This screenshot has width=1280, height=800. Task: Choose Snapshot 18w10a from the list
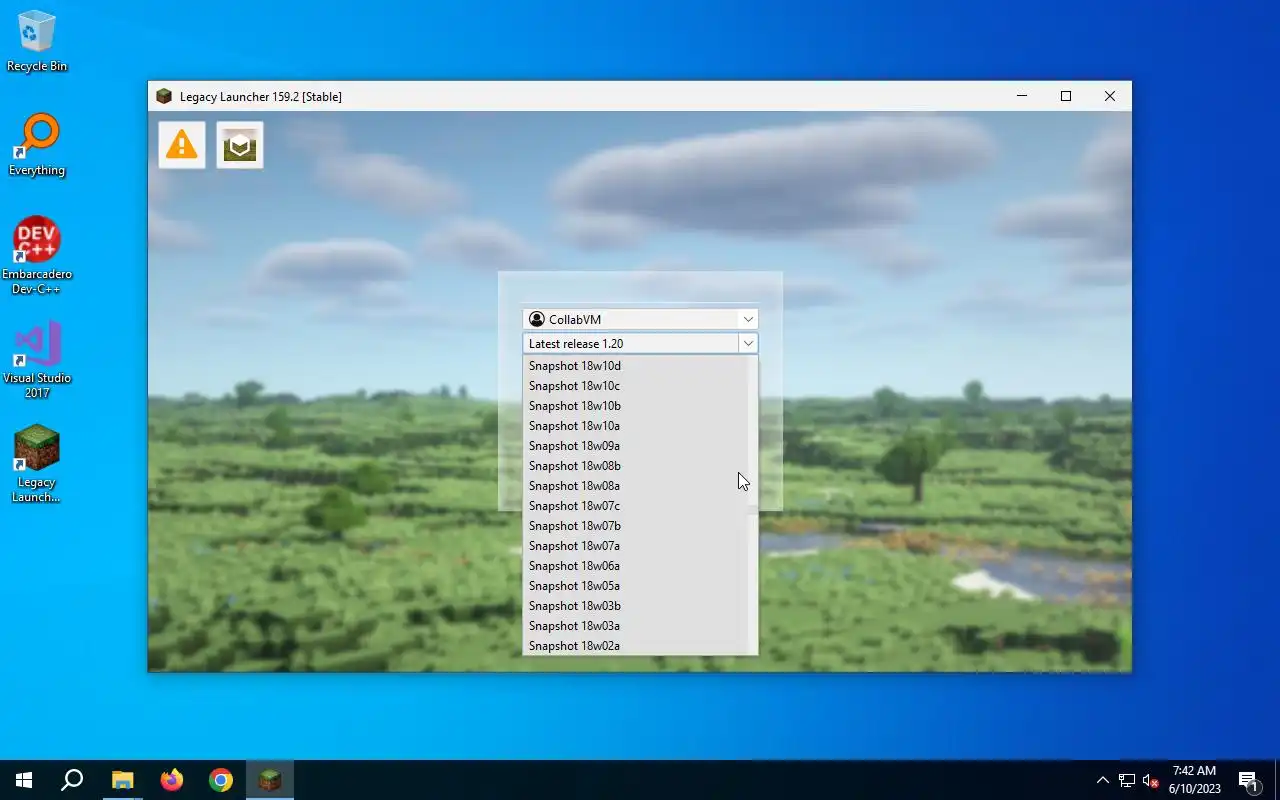635,426
